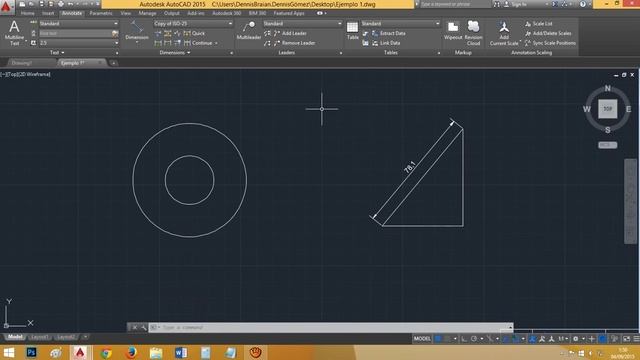Open File Explorer from the taskbar

(156, 353)
